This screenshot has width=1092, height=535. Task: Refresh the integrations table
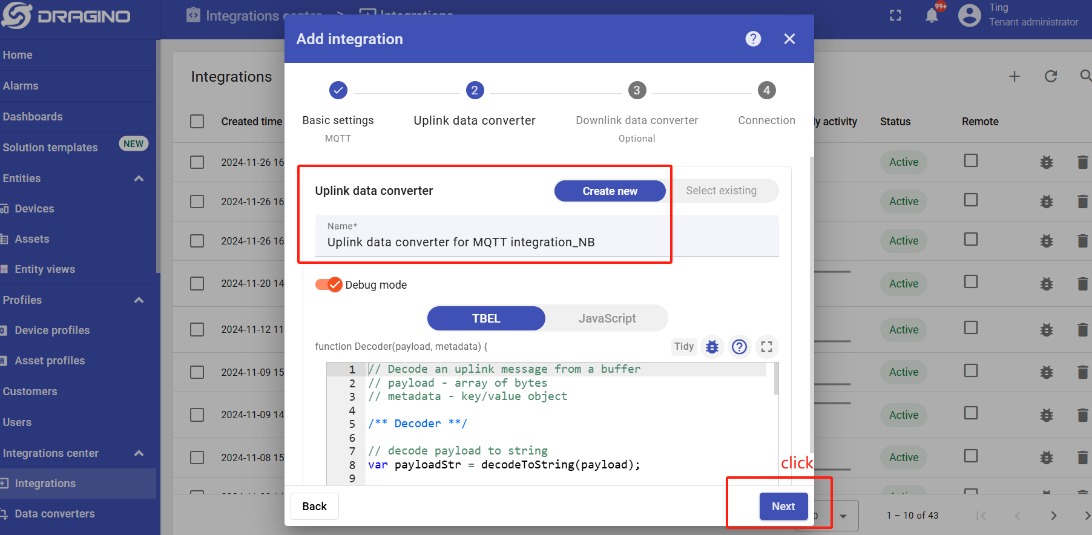point(1050,77)
